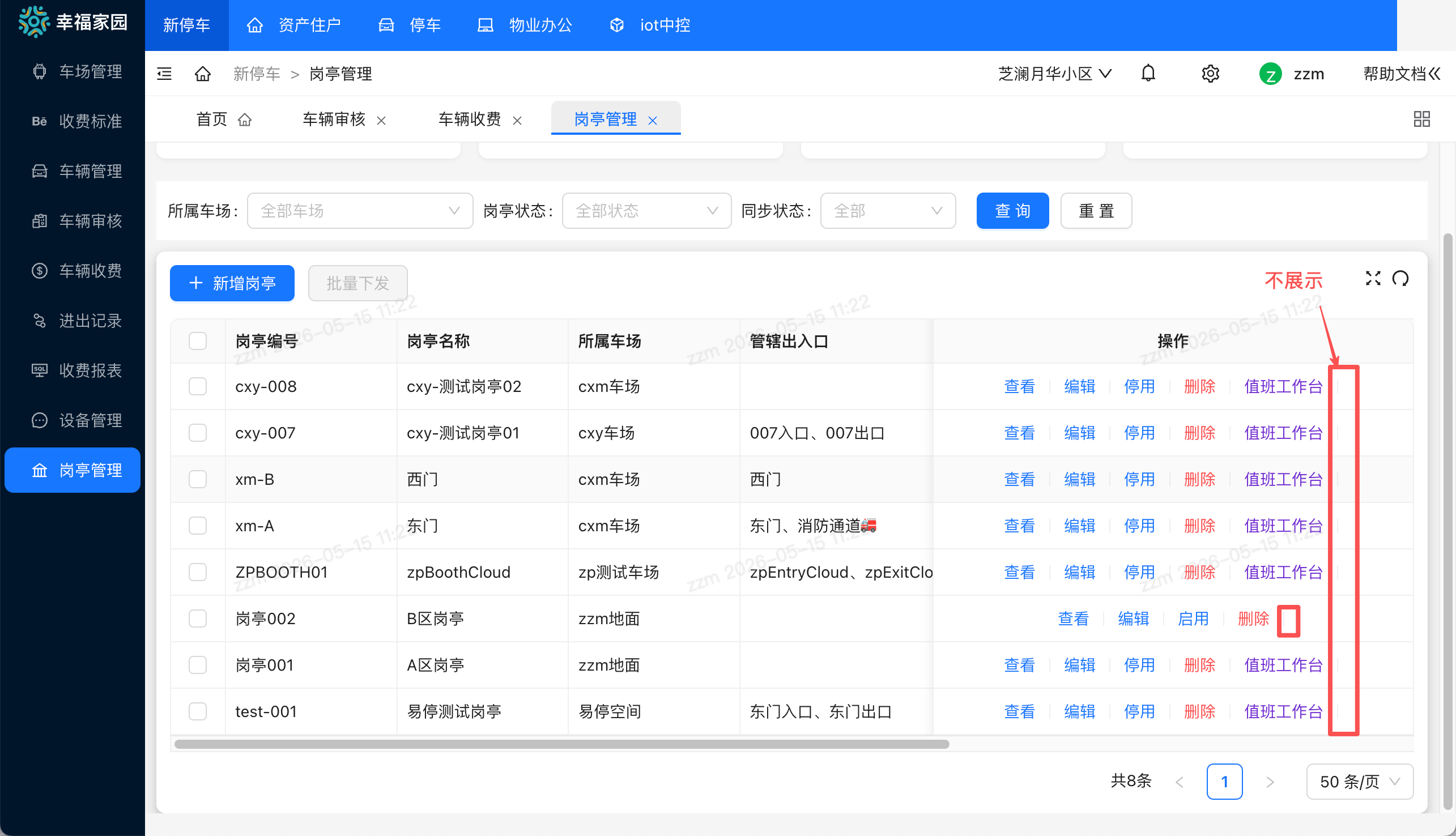1456x836 pixels.
Task: Toggle select-all header checkbox
Action: (198, 341)
